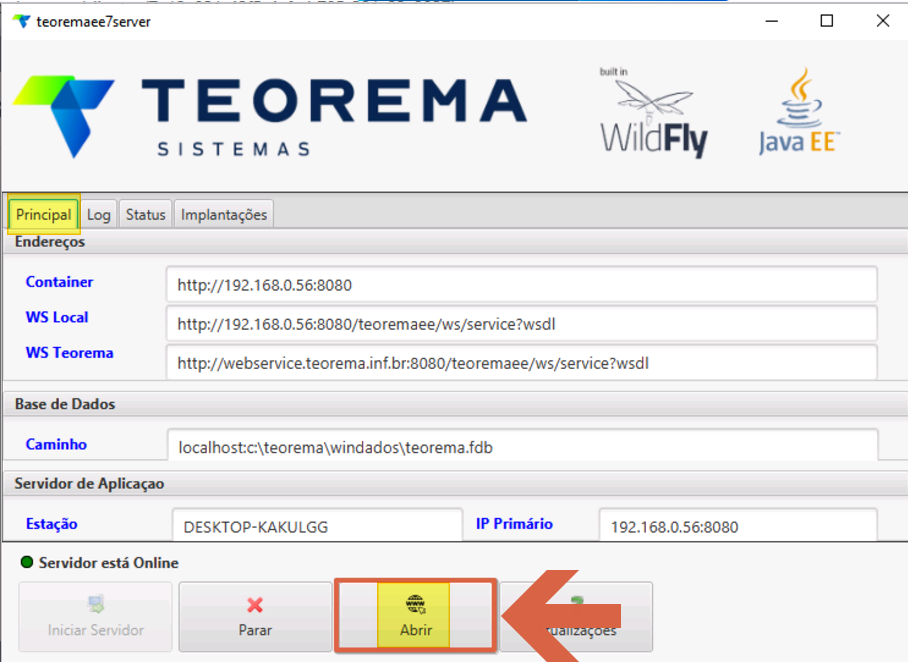908x662 pixels.
Task: Click the Estação label
Action: pos(52,524)
